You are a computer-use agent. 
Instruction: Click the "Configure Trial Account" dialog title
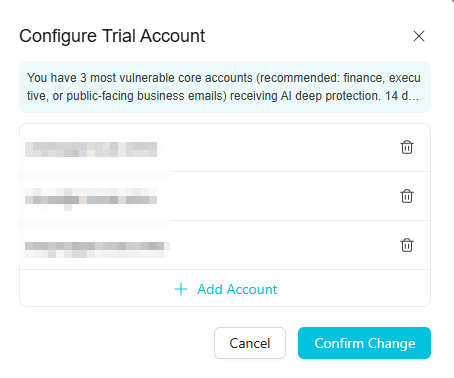(x=112, y=36)
